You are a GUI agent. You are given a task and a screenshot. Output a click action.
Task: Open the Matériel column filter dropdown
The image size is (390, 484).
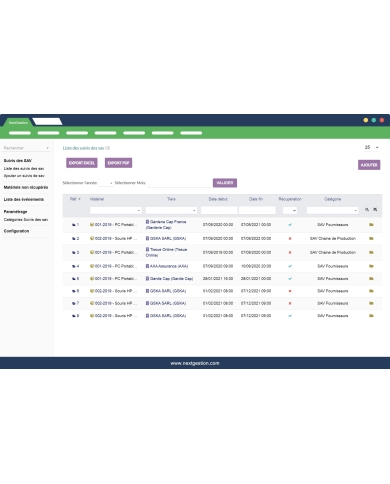pos(116,210)
